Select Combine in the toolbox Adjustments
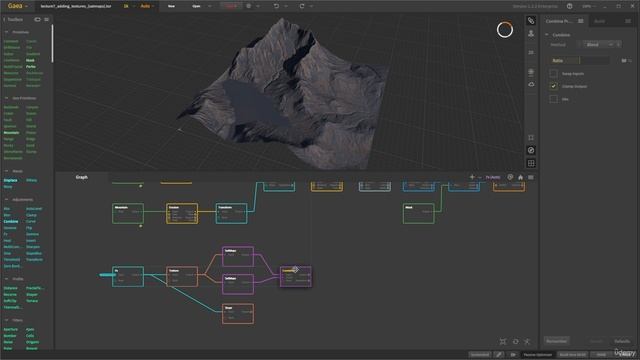 (11, 221)
